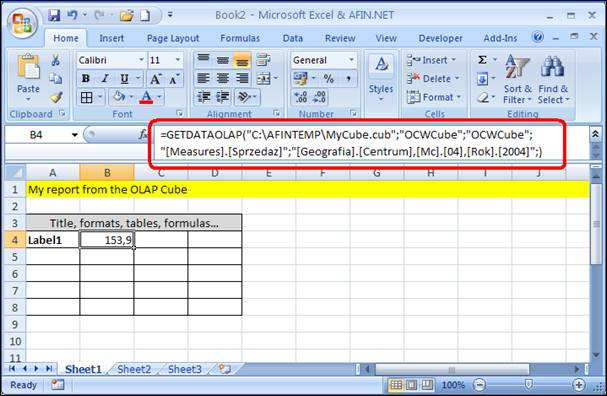The height and width of the screenshot is (396, 607).
Task: Center the text horizontally
Action: [x=223, y=79]
